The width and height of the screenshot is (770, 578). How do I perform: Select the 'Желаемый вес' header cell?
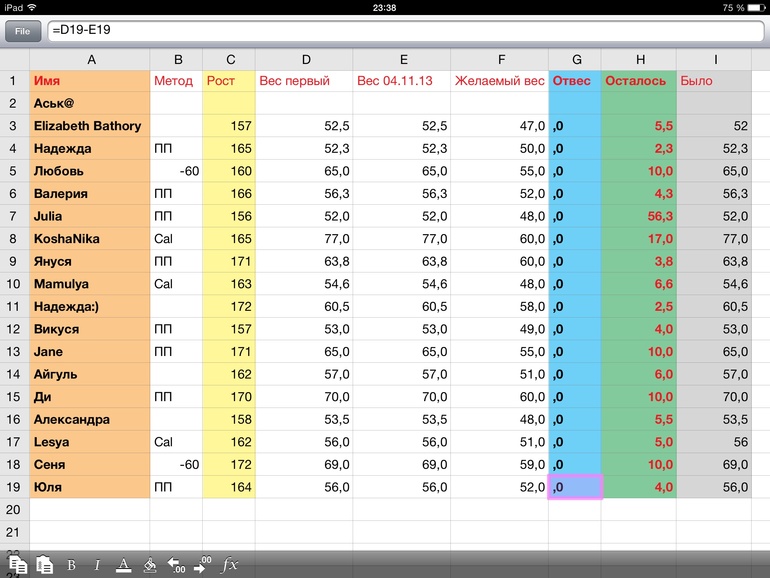tap(499, 81)
